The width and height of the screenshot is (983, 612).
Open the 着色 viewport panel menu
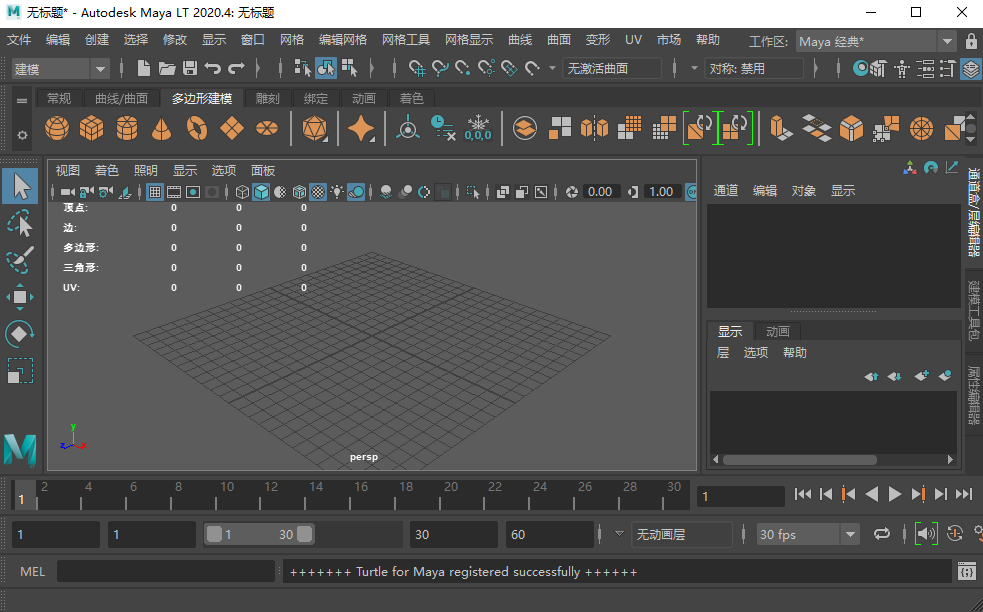(x=106, y=171)
